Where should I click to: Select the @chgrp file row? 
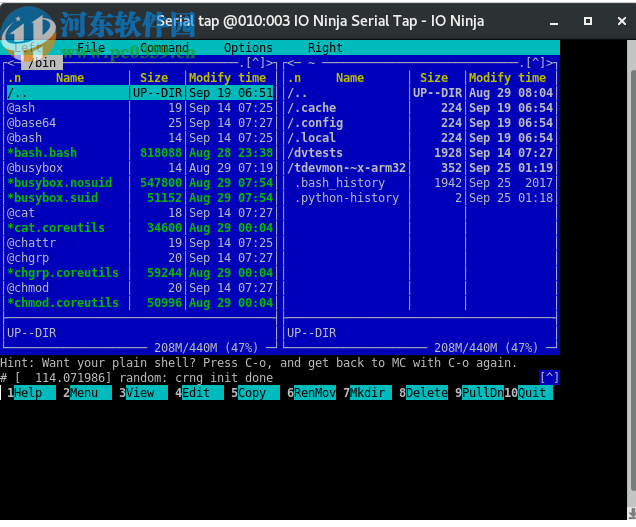point(140,258)
